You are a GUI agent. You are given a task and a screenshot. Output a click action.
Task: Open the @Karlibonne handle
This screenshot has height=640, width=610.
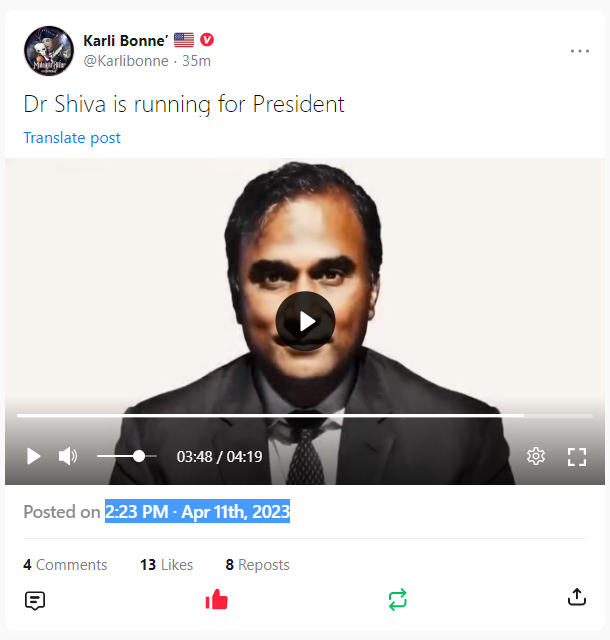126,61
